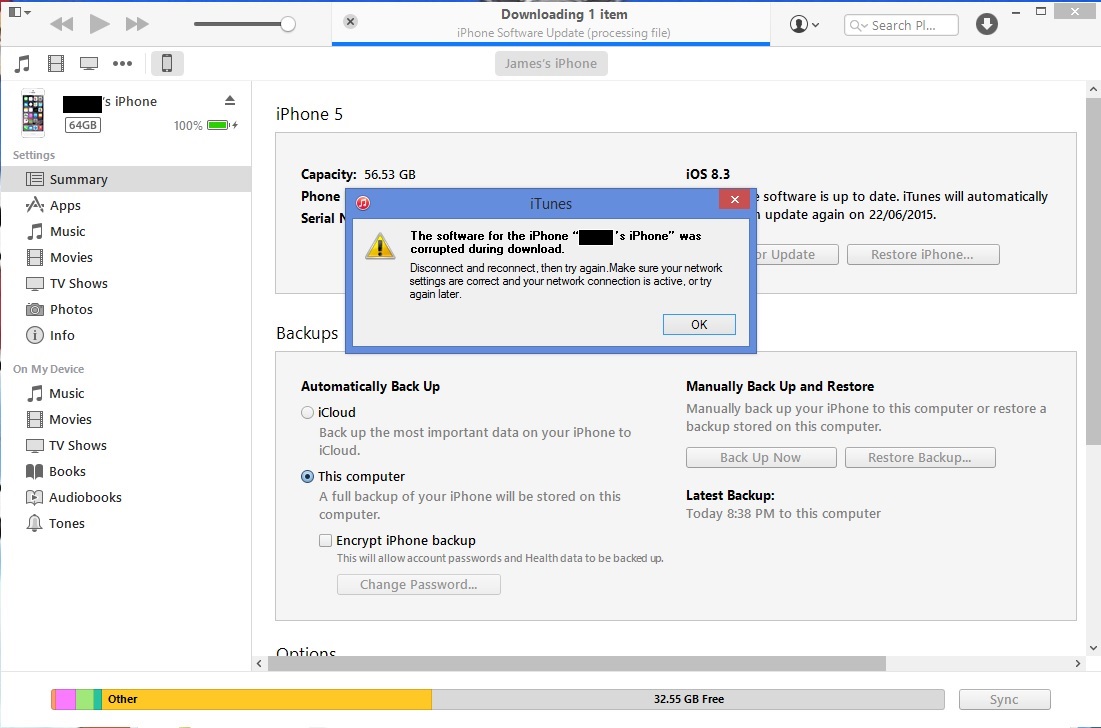Click the Update button behind dialog
This screenshot has height=728, width=1101.
pyautogui.click(x=797, y=254)
